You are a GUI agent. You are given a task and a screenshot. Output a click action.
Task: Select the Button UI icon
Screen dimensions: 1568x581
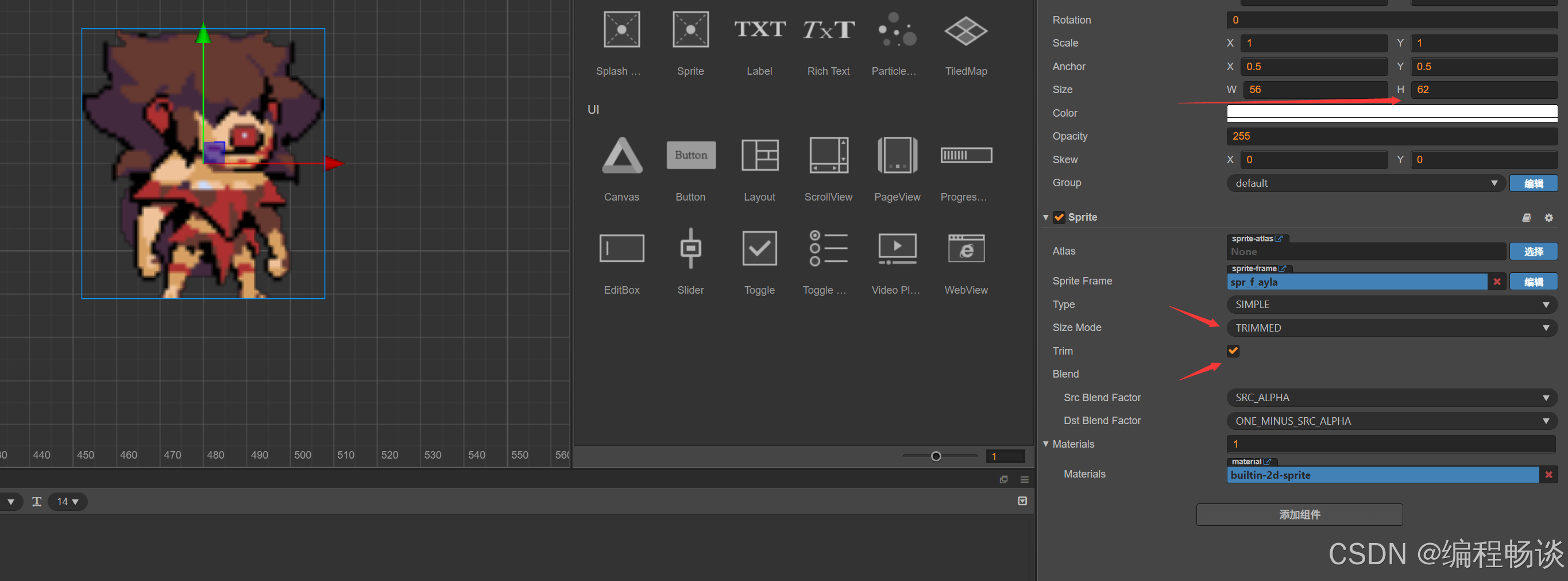(x=690, y=155)
